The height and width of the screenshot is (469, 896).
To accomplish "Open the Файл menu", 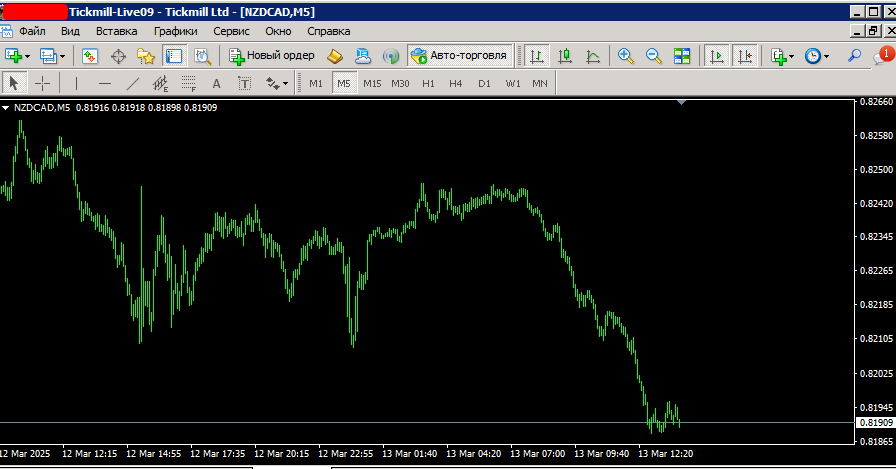I will [33, 31].
